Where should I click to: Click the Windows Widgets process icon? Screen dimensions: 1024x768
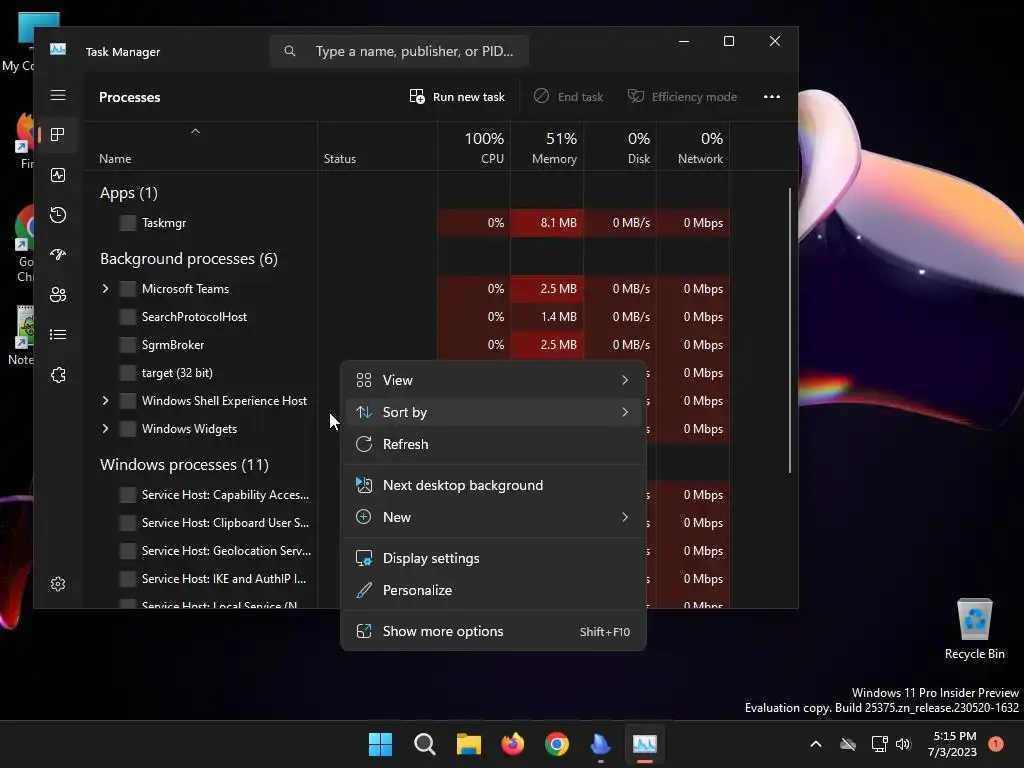[x=128, y=429]
